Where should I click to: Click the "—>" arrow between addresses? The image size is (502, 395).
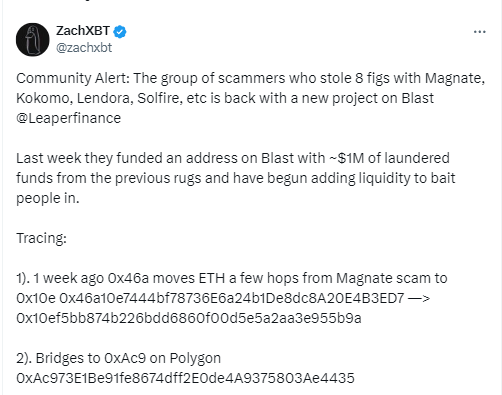pos(419,298)
